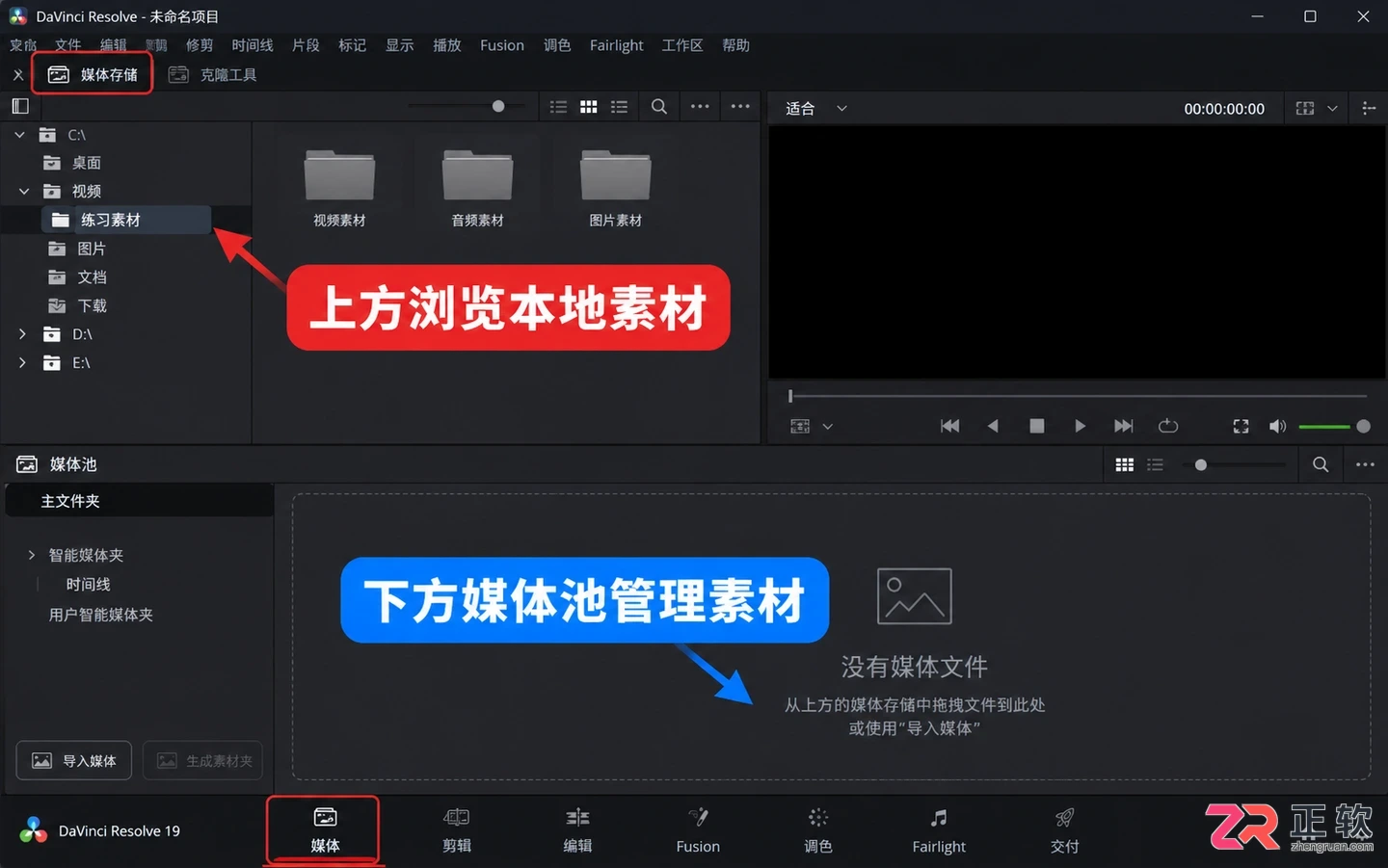Image resolution: width=1388 pixels, height=868 pixels.
Task: Switch to the Fairlight page
Action: coord(939,830)
